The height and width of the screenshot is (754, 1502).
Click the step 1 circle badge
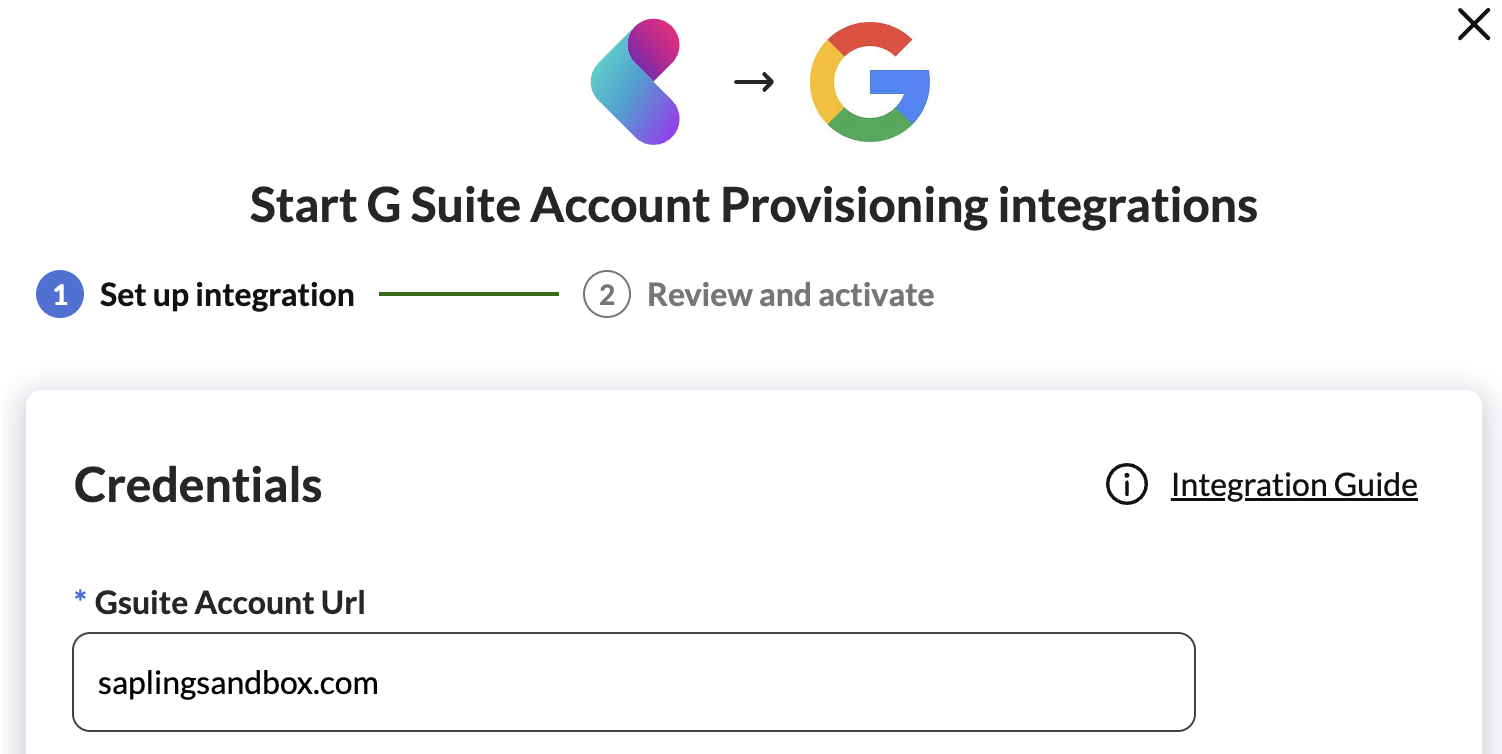tap(60, 296)
